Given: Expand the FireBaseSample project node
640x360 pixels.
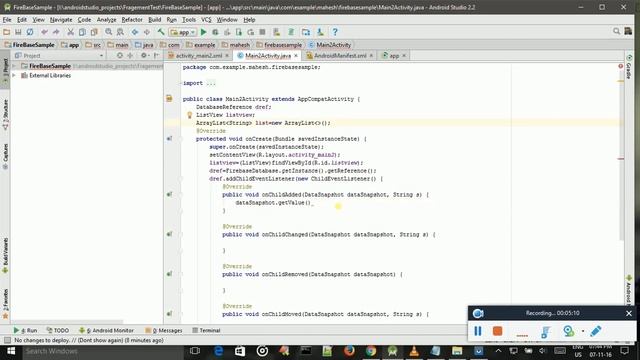Looking at the screenshot, I should [14, 66].
